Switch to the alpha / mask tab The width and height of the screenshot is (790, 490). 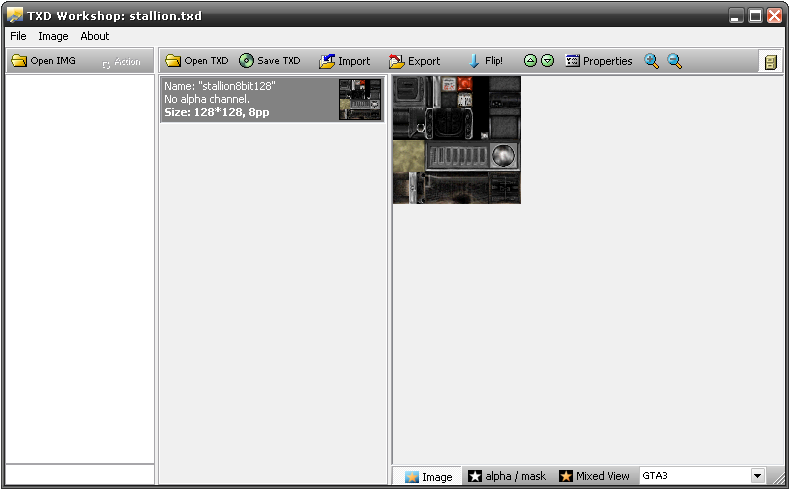point(507,476)
